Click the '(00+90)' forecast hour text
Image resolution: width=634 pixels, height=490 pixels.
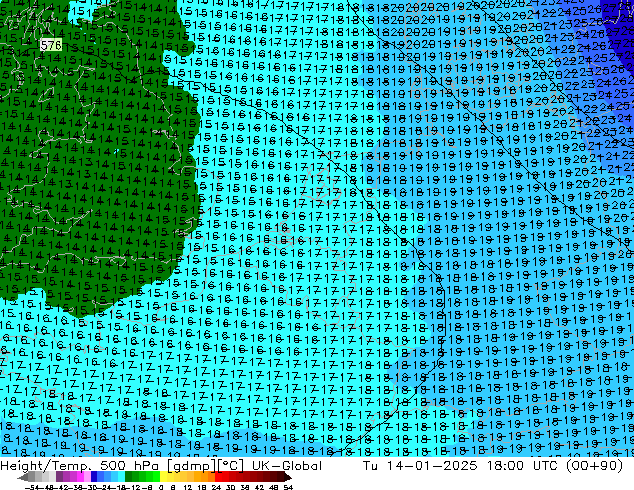(594, 466)
